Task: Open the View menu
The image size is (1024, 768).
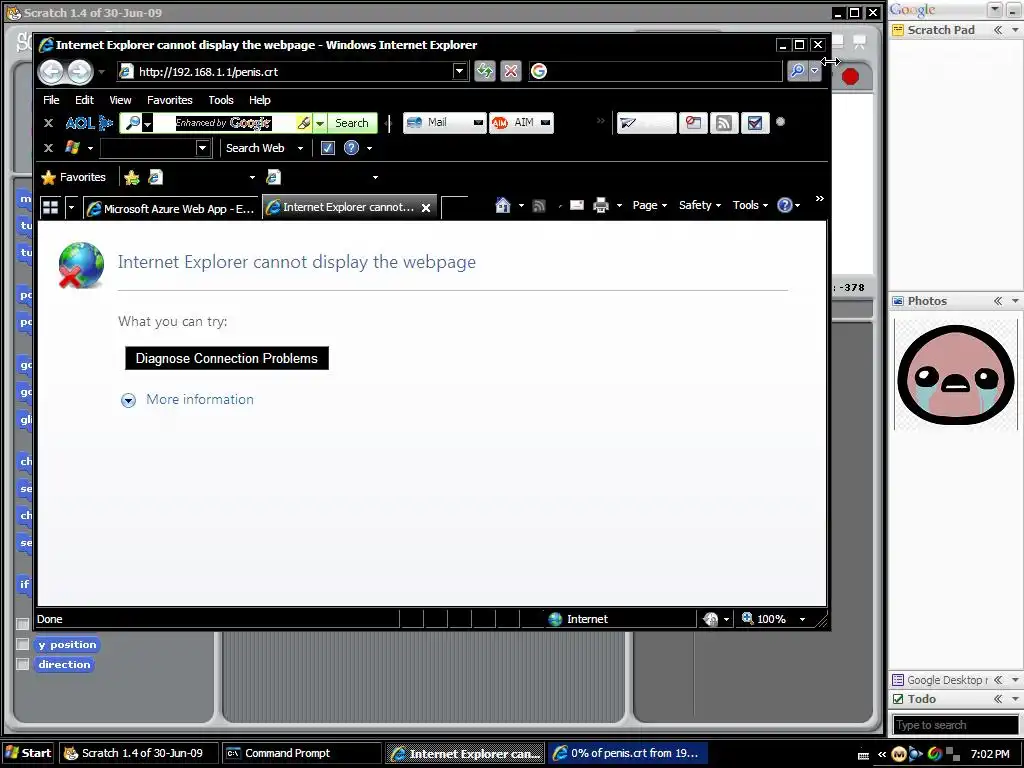Action: click(120, 100)
